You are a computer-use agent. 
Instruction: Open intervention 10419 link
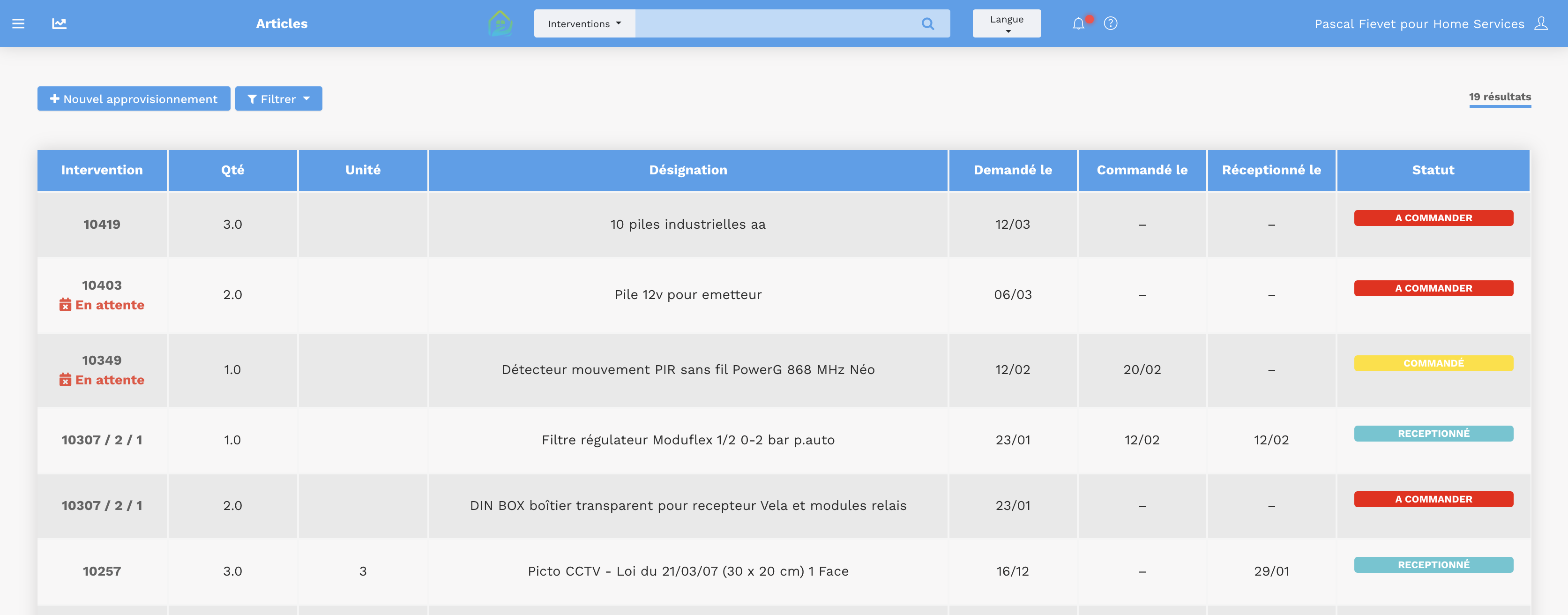[102, 224]
